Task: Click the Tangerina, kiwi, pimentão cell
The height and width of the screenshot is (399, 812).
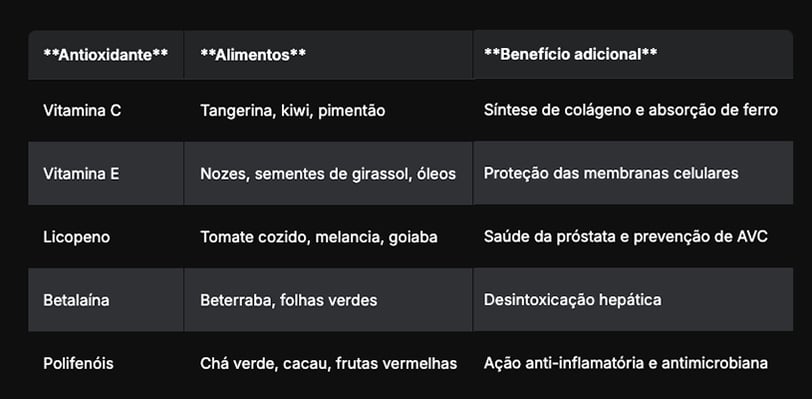Action: (x=328, y=110)
